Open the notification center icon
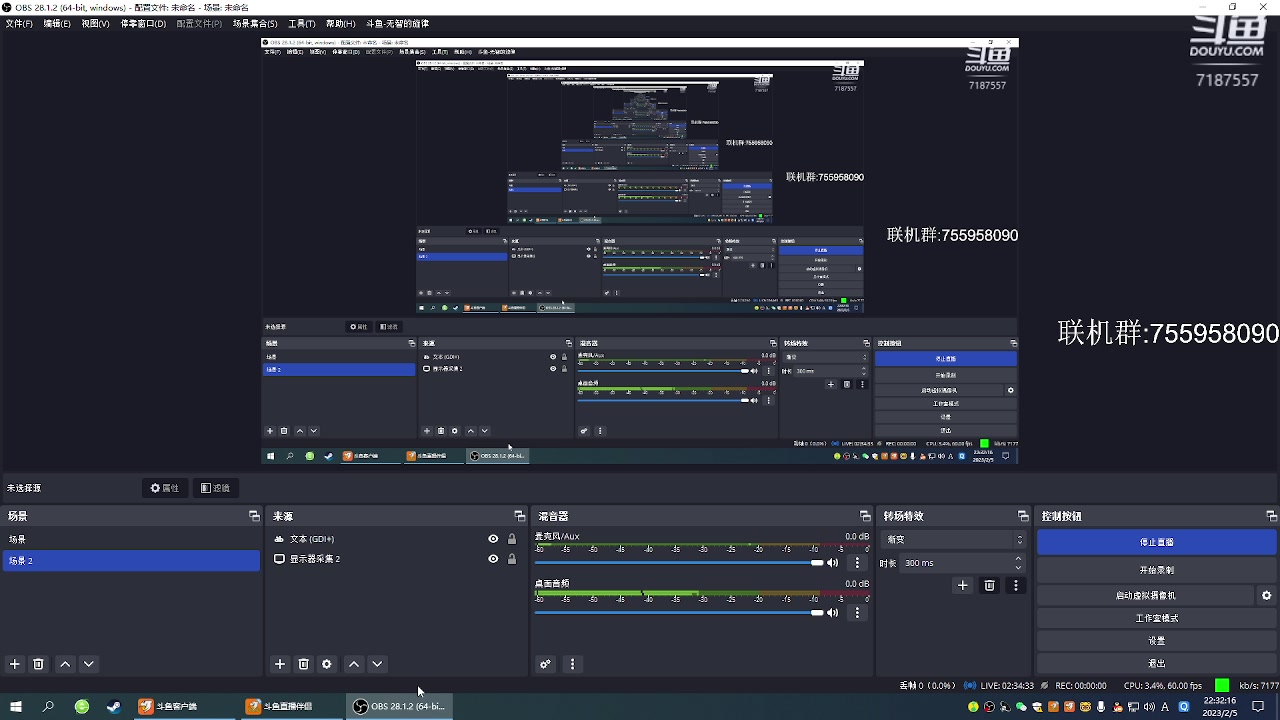 (1258, 707)
